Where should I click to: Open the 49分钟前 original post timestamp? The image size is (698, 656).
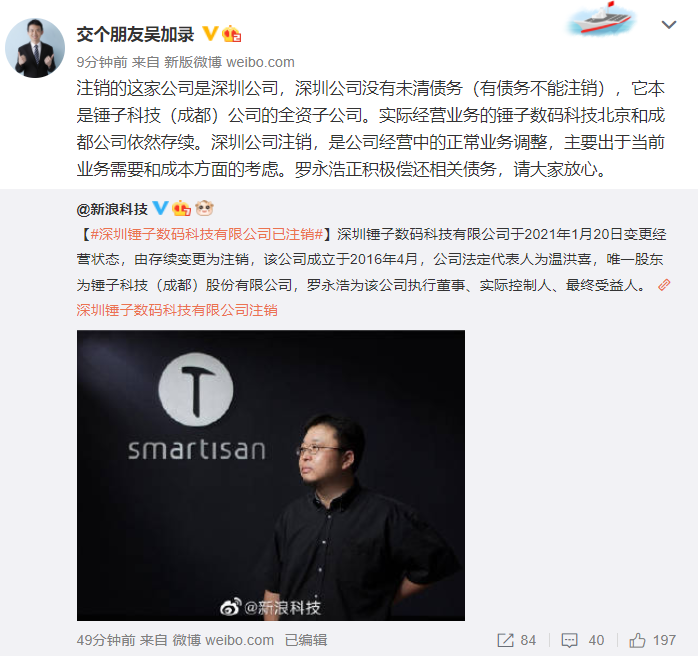coord(106,640)
